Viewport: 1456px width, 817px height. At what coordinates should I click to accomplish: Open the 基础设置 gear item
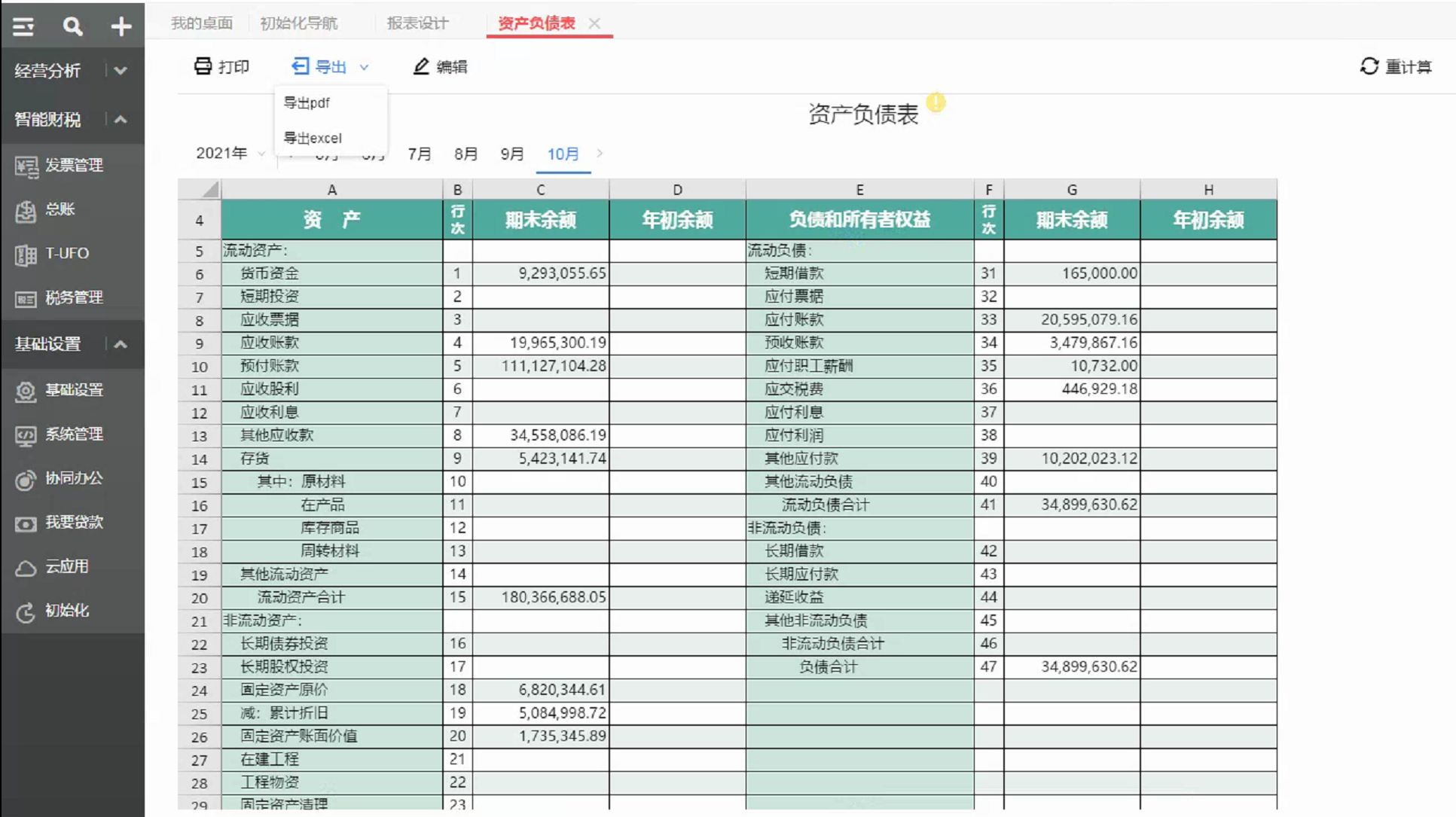(72, 390)
